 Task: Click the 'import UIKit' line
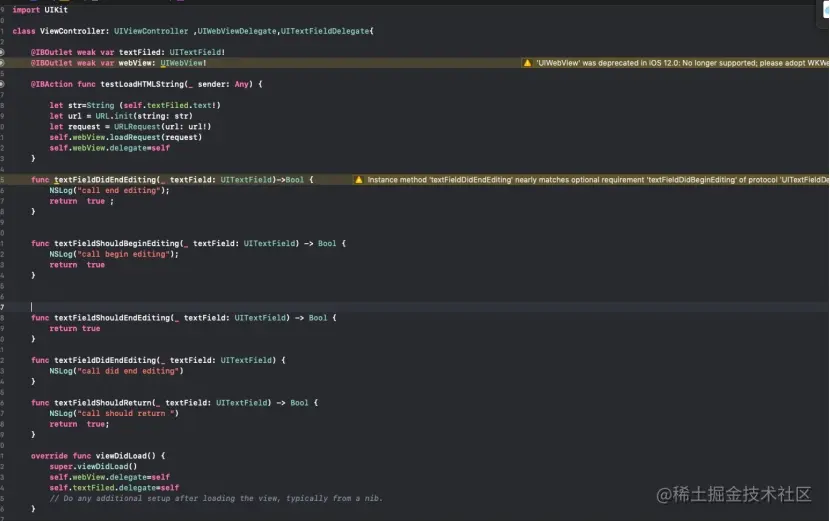point(40,10)
